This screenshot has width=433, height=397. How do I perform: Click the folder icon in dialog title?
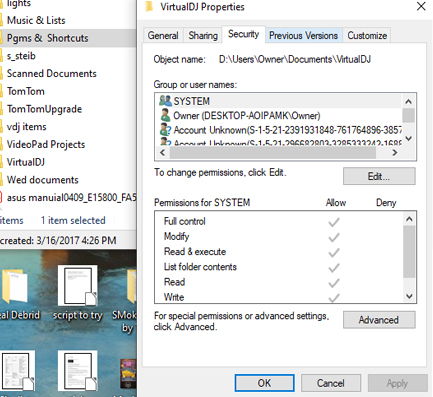(x=149, y=7)
